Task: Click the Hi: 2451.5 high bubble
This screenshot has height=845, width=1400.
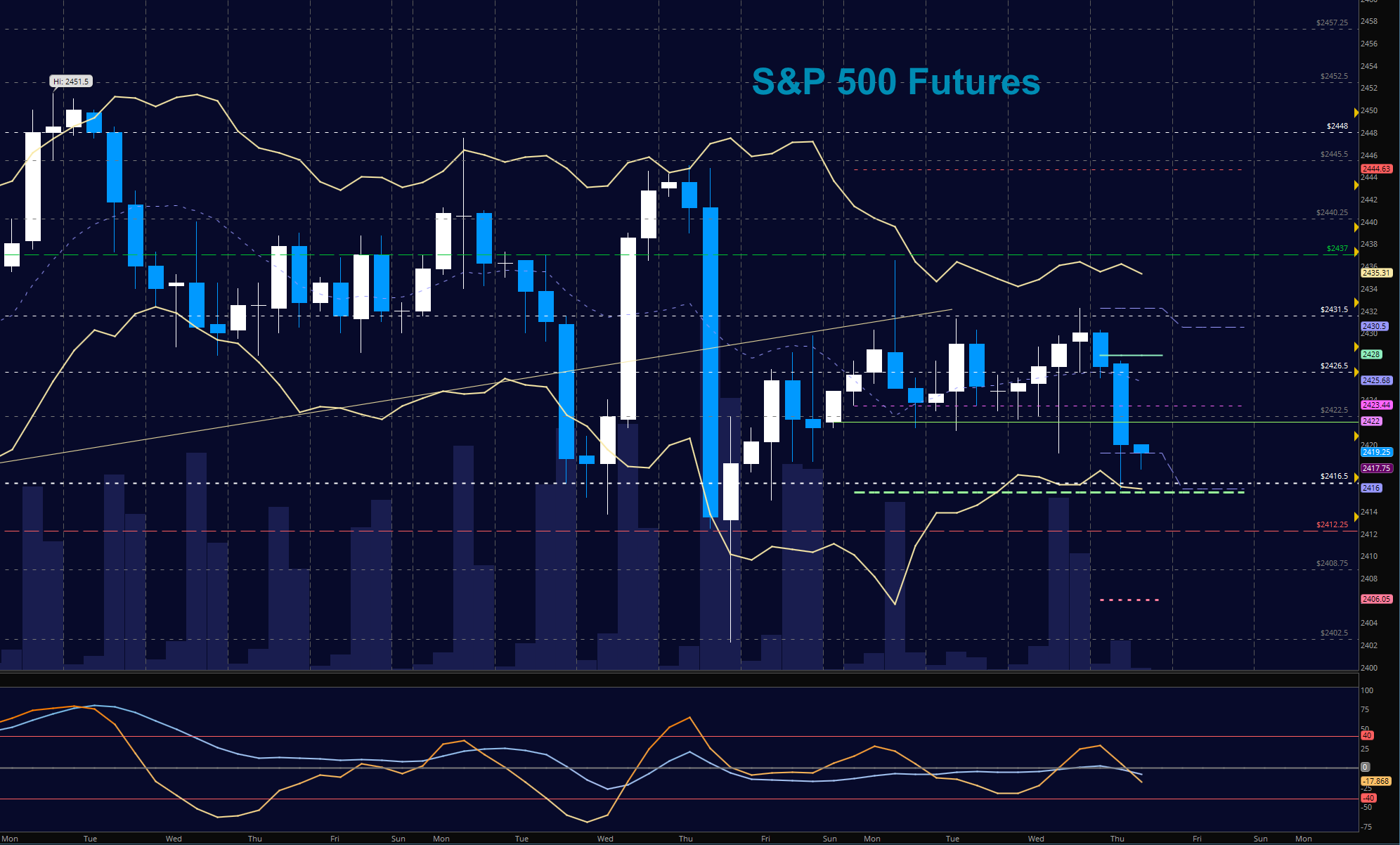Action: point(71,82)
